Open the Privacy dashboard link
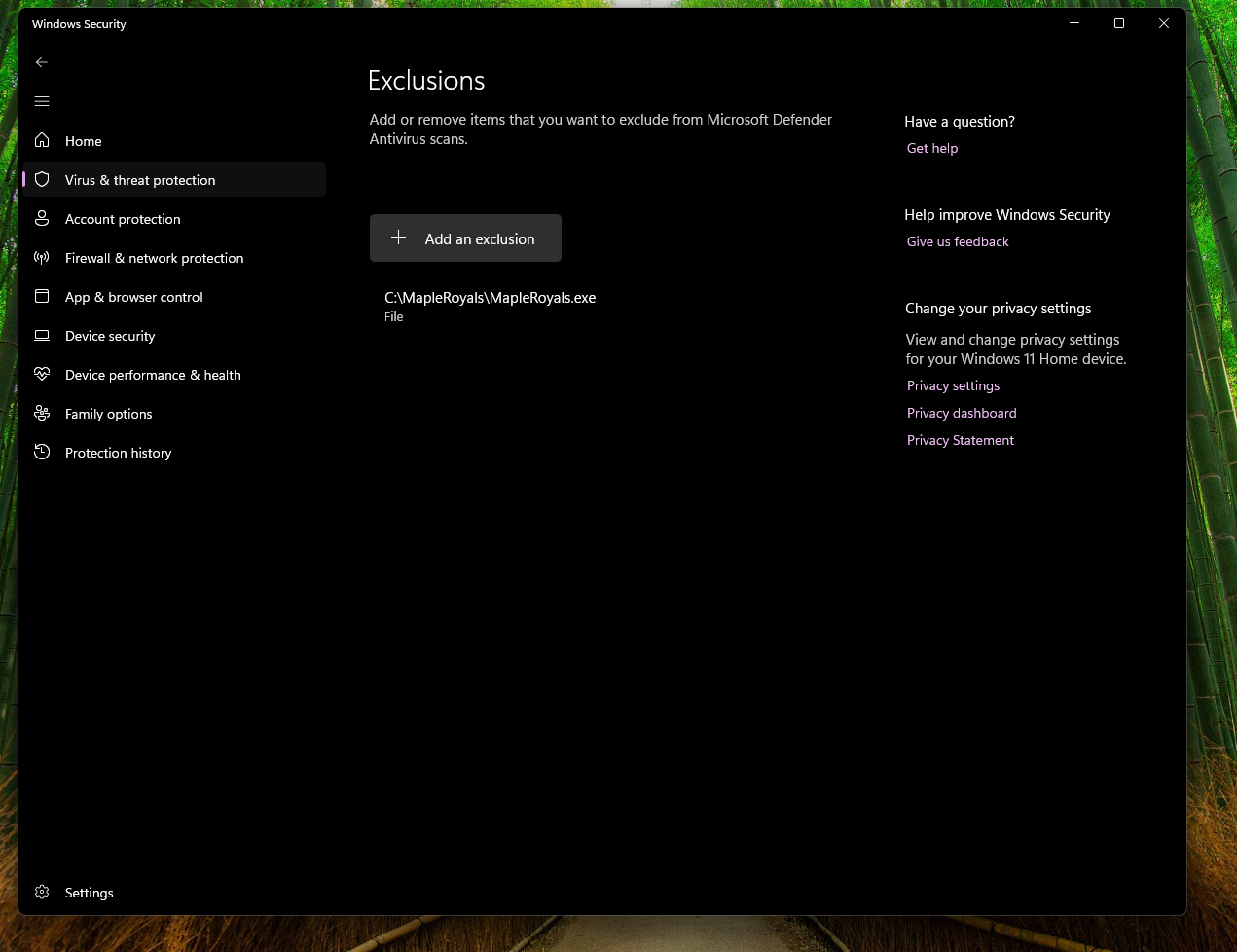 [x=962, y=413]
